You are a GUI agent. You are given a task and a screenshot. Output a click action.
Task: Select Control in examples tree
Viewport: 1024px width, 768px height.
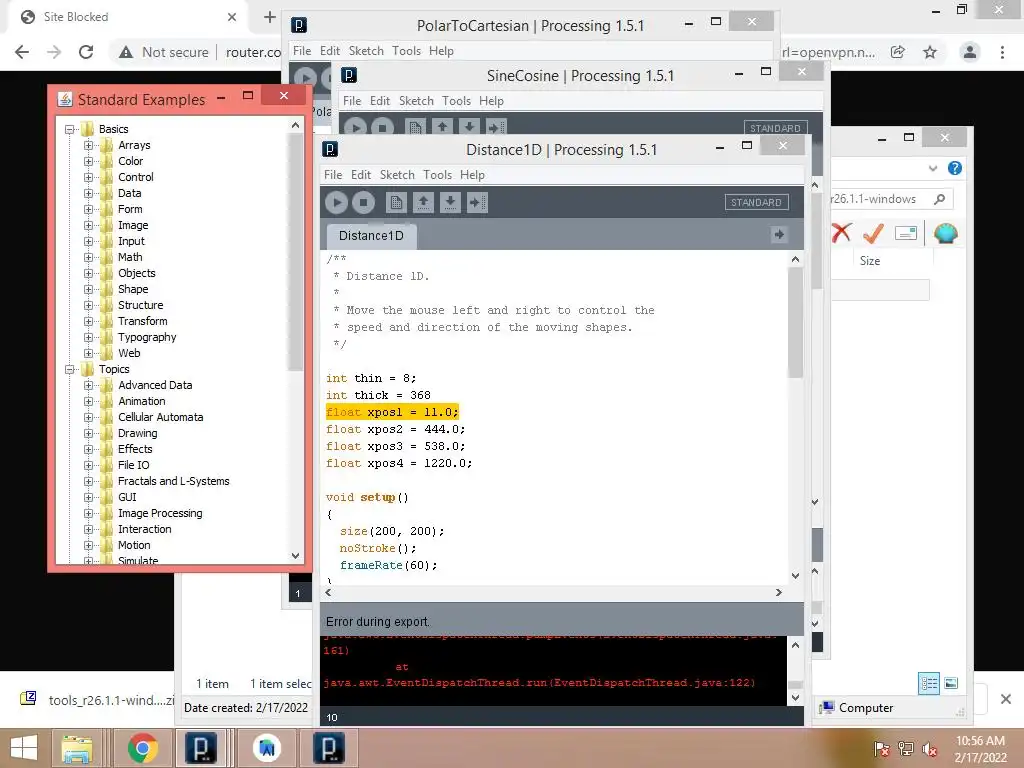pos(136,177)
